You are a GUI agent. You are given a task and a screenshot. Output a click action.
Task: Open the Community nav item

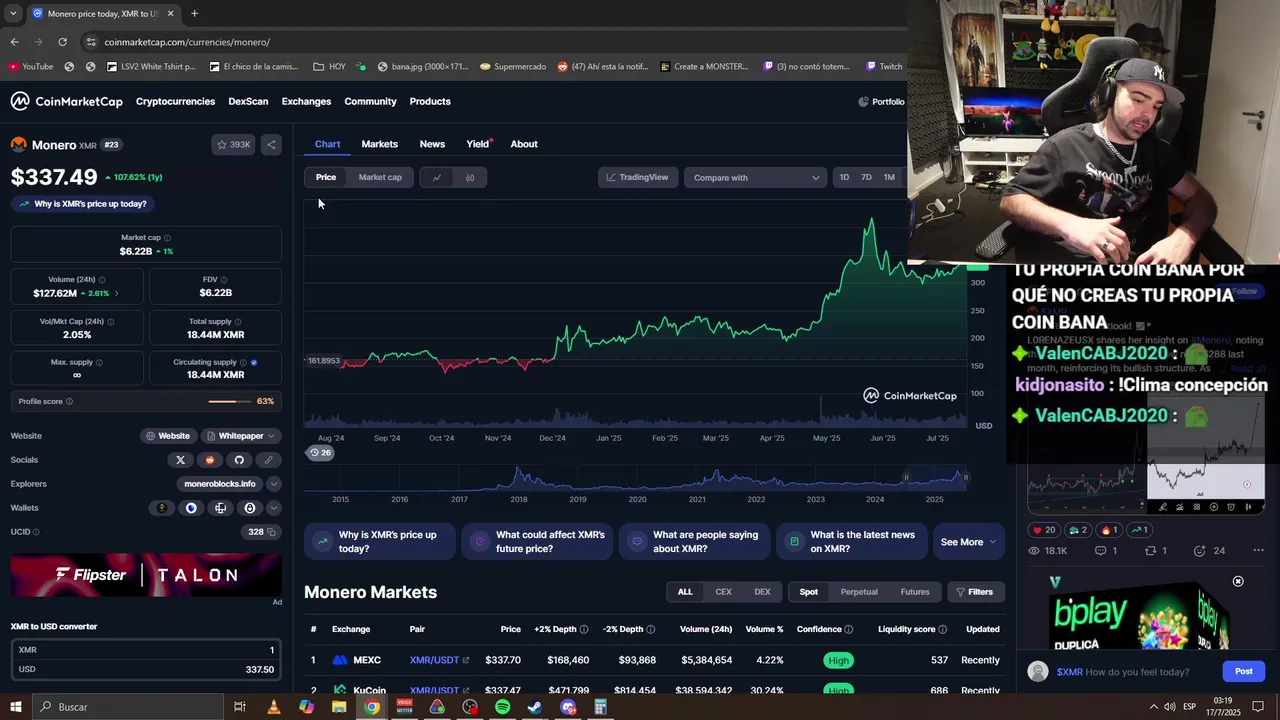click(x=370, y=101)
